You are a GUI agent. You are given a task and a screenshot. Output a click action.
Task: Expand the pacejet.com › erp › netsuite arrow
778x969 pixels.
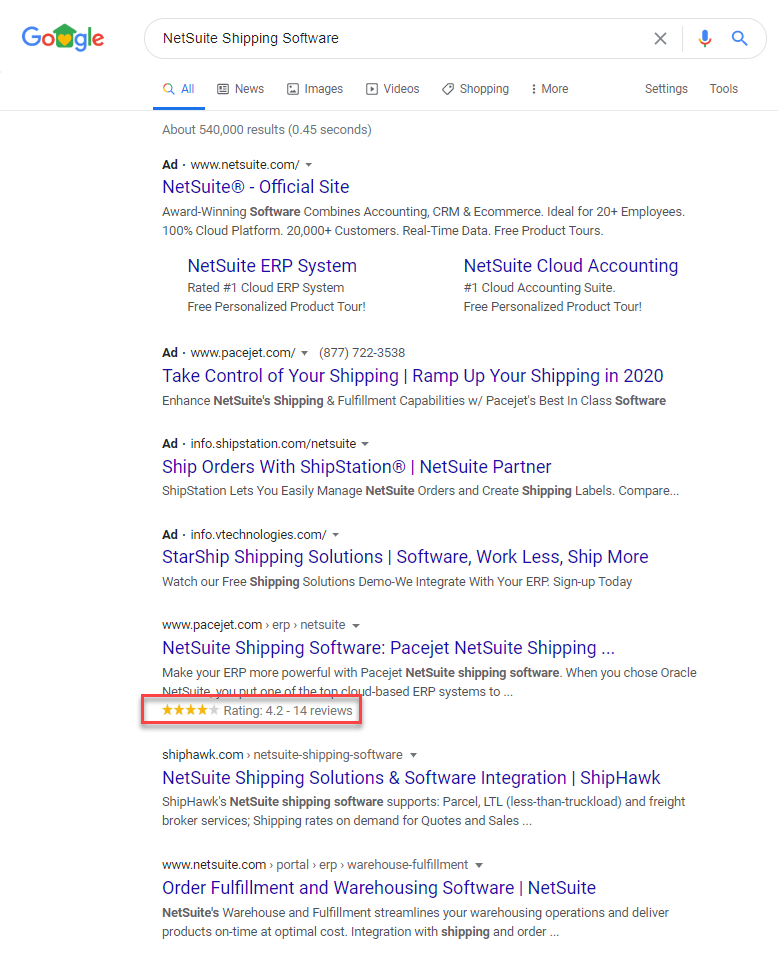pyautogui.click(x=356, y=626)
